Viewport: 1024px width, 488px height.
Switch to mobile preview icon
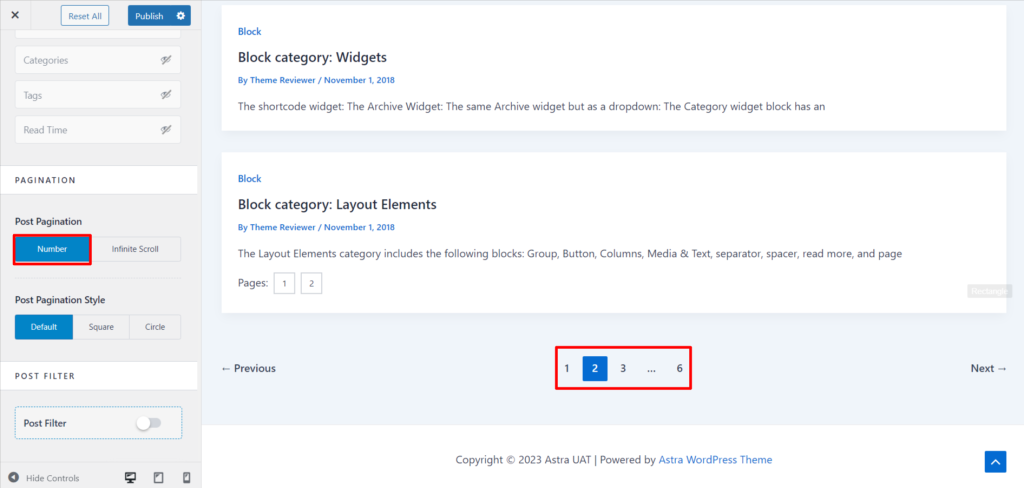pyautogui.click(x=186, y=478)
